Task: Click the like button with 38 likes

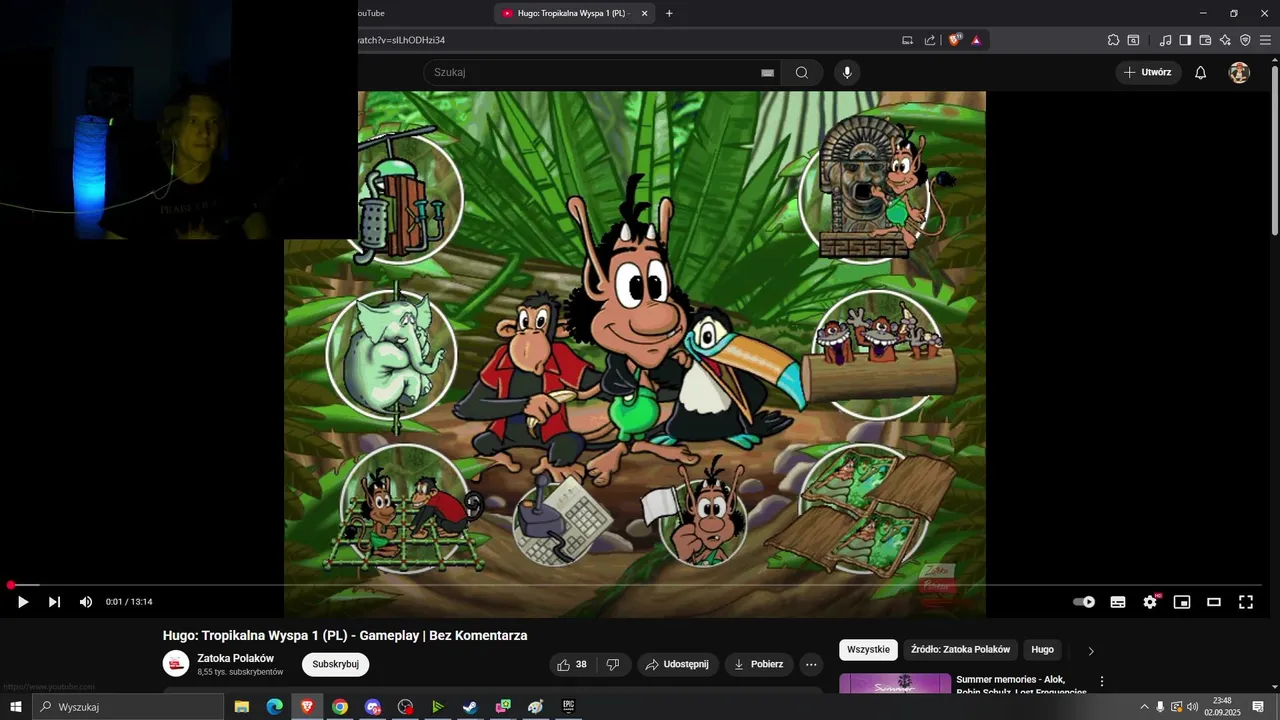Action: click(x=572, y=664)
